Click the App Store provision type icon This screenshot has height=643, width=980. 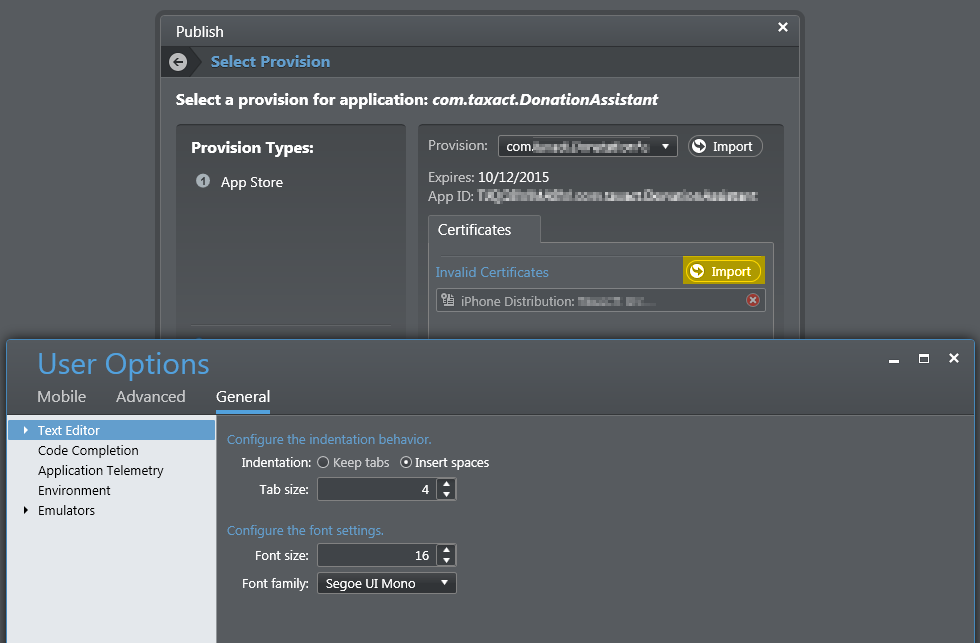[203, 181]
